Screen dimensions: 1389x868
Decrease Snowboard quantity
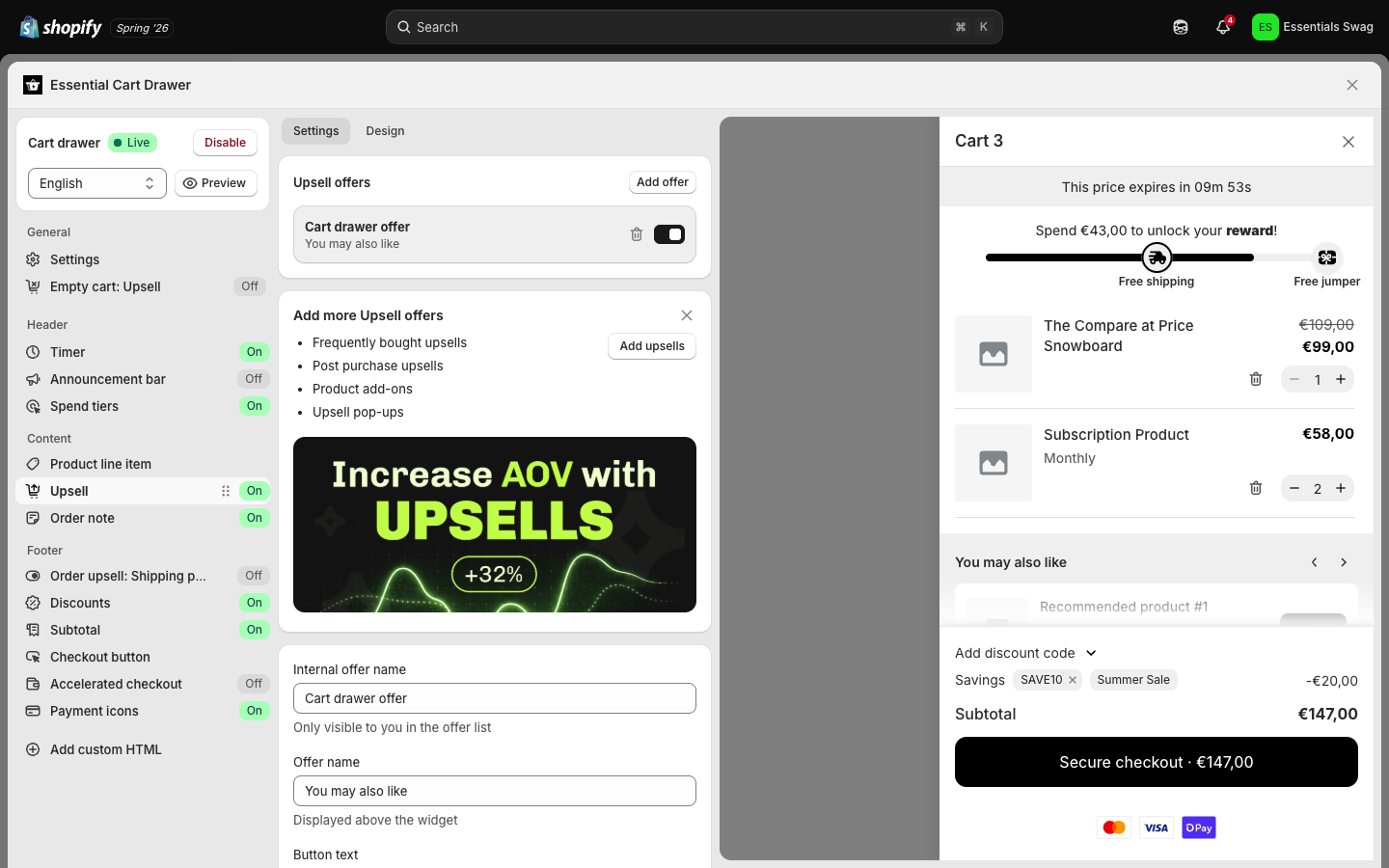1294,379
